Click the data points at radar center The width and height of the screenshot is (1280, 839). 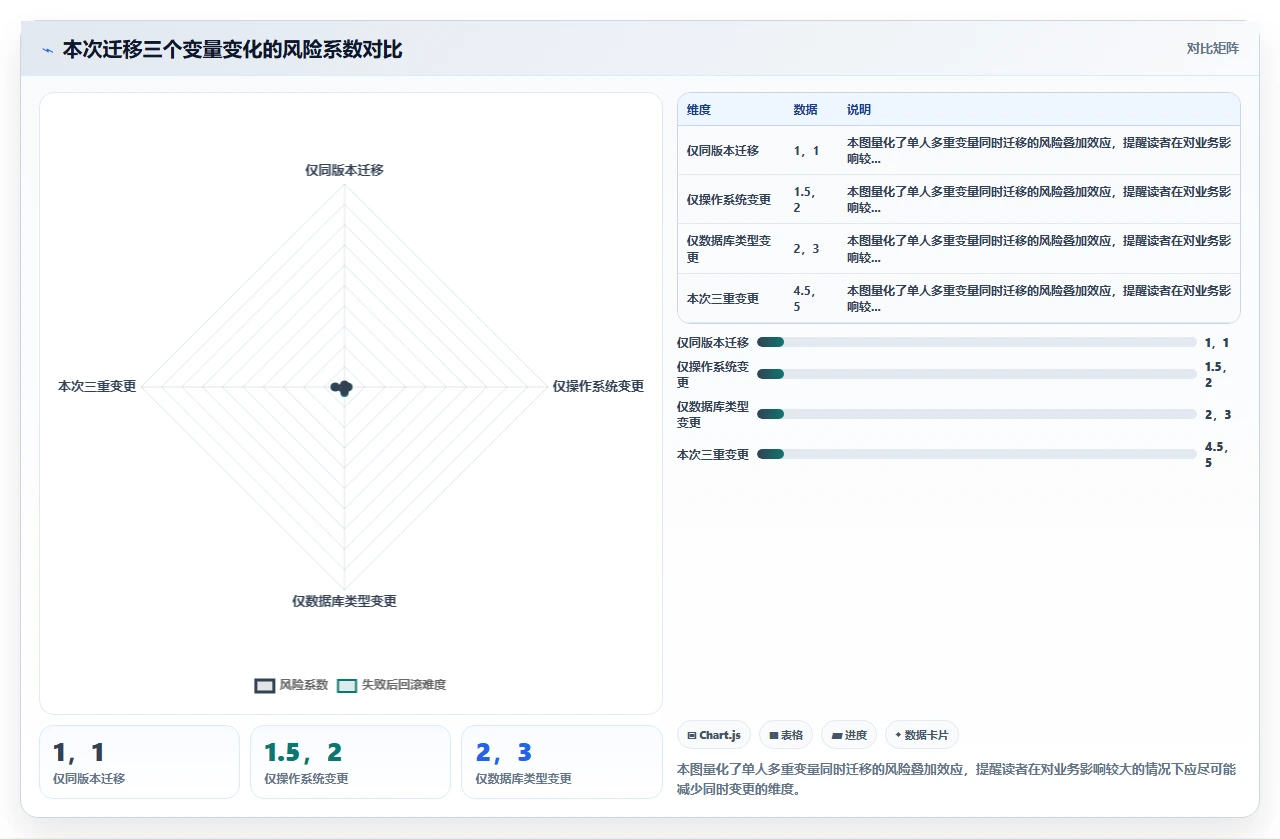coord(342,387)
